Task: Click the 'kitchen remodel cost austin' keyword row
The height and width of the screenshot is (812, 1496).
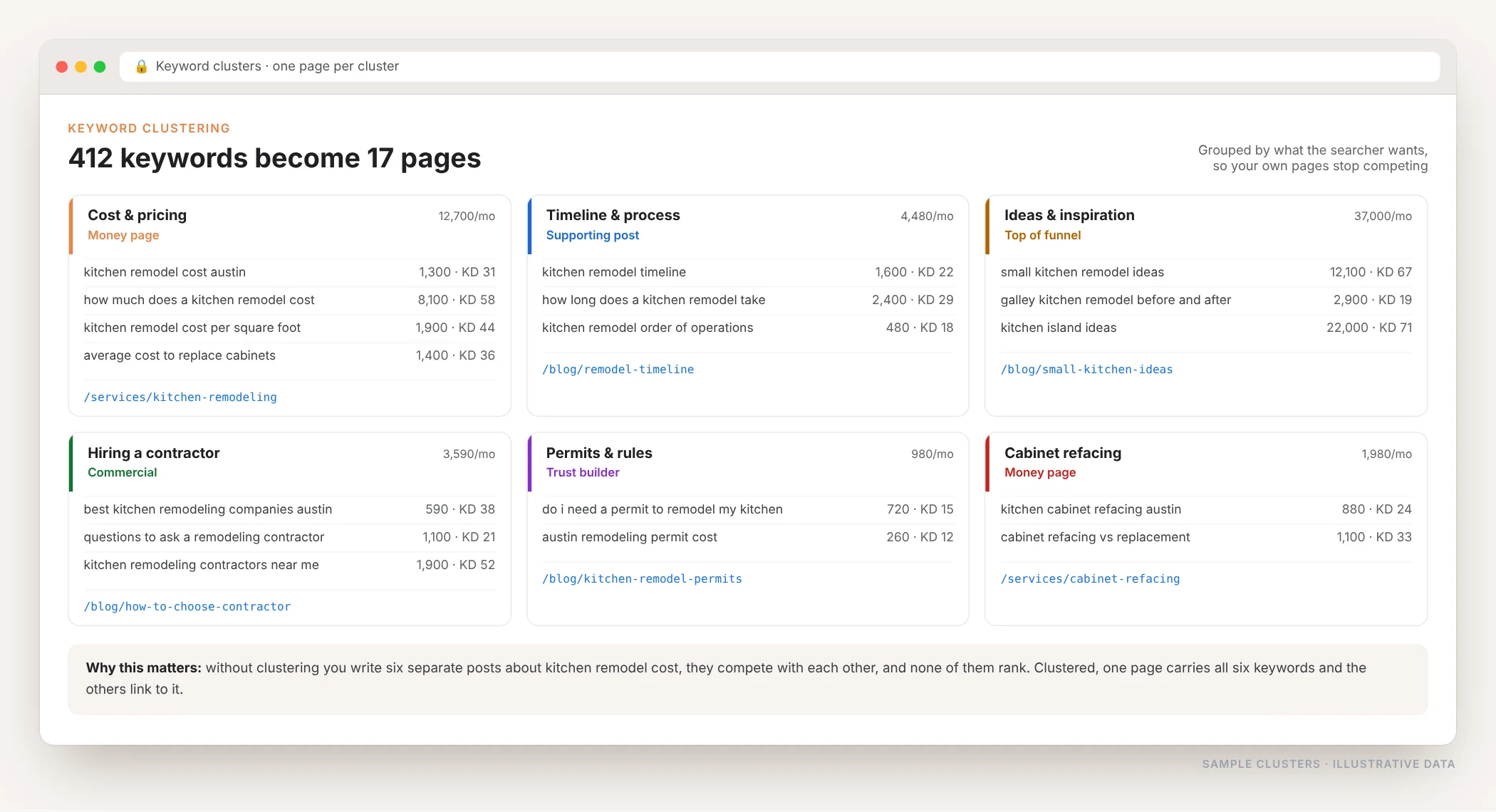Action: coord(289,272)
